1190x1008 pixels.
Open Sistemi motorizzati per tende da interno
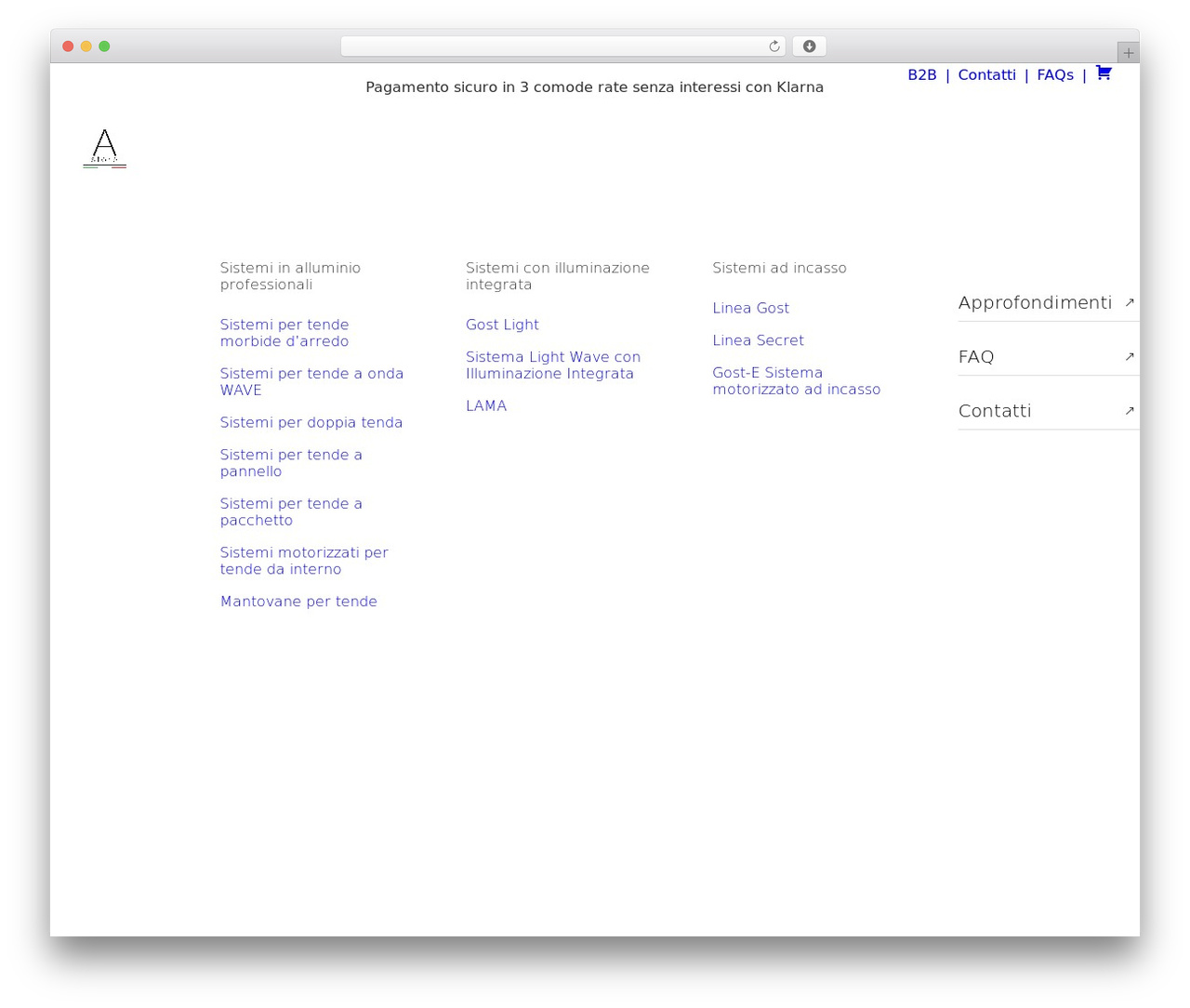pos(304,561)
